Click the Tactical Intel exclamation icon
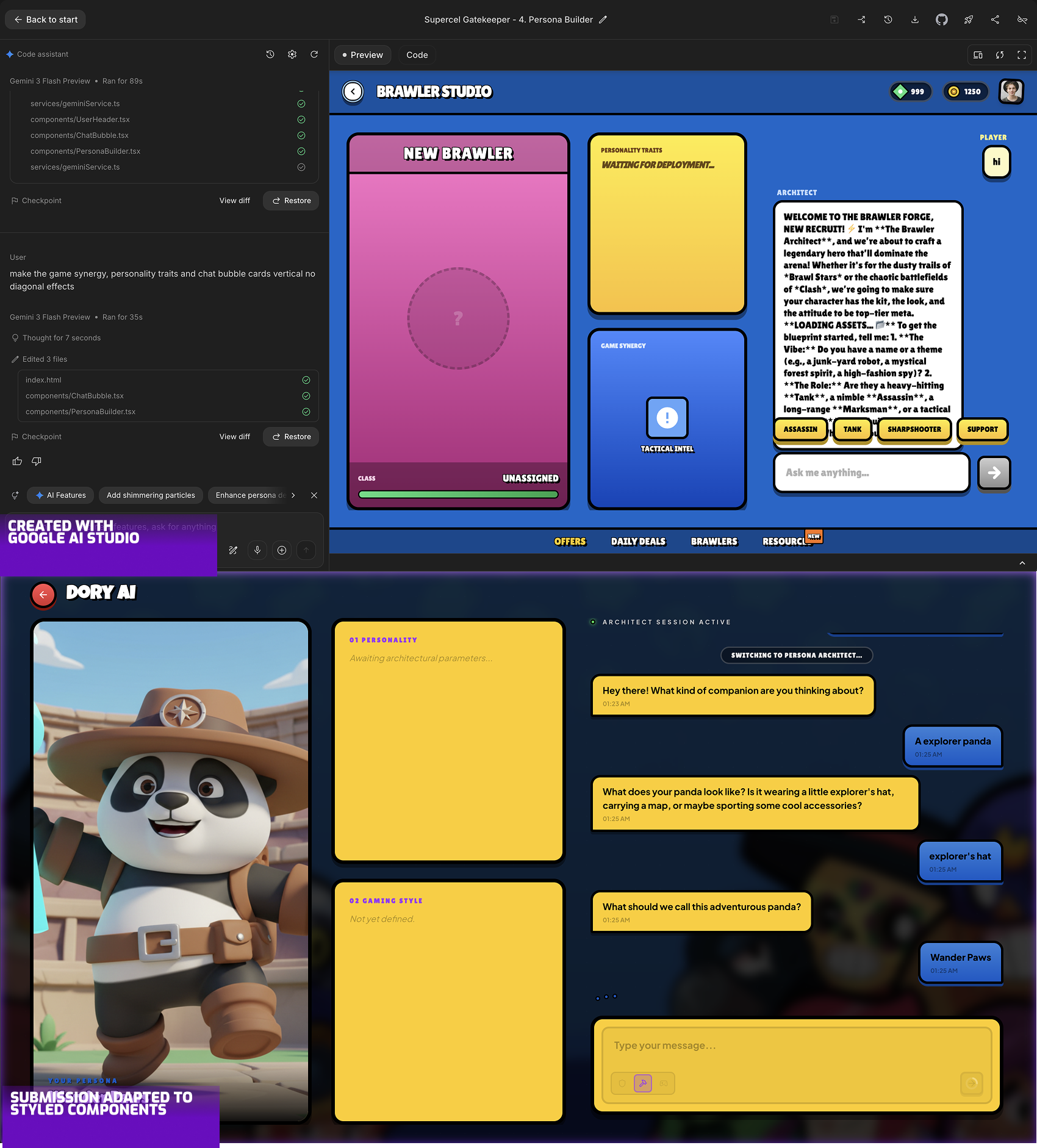 pos(667,418)
